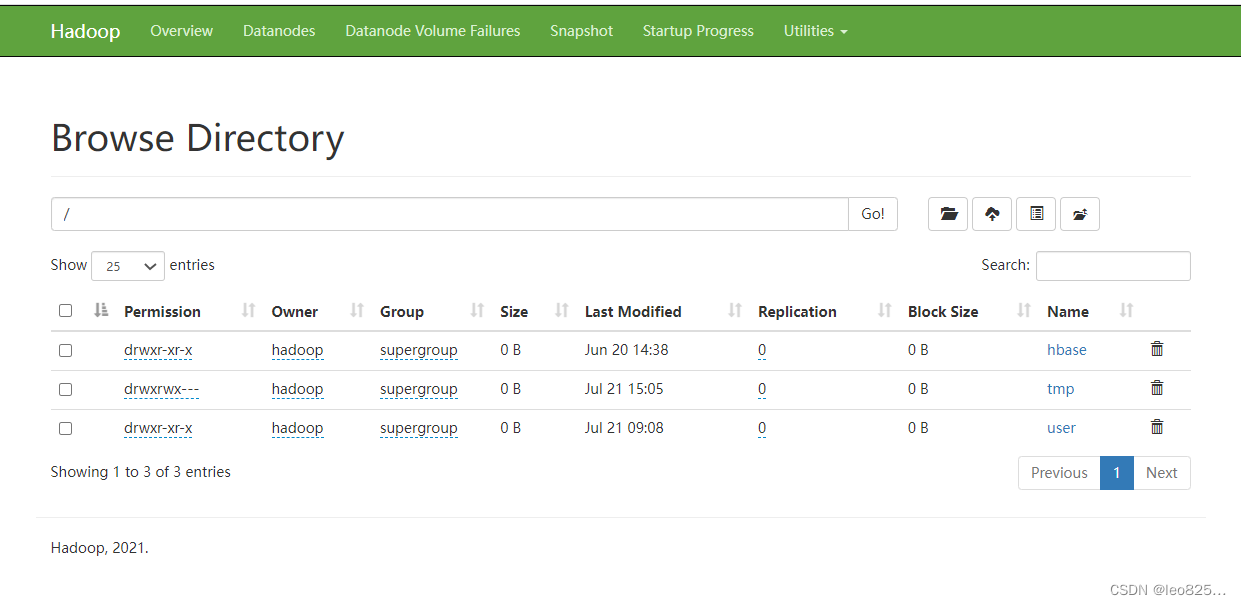Open the user directory link

pos(1061,428)
